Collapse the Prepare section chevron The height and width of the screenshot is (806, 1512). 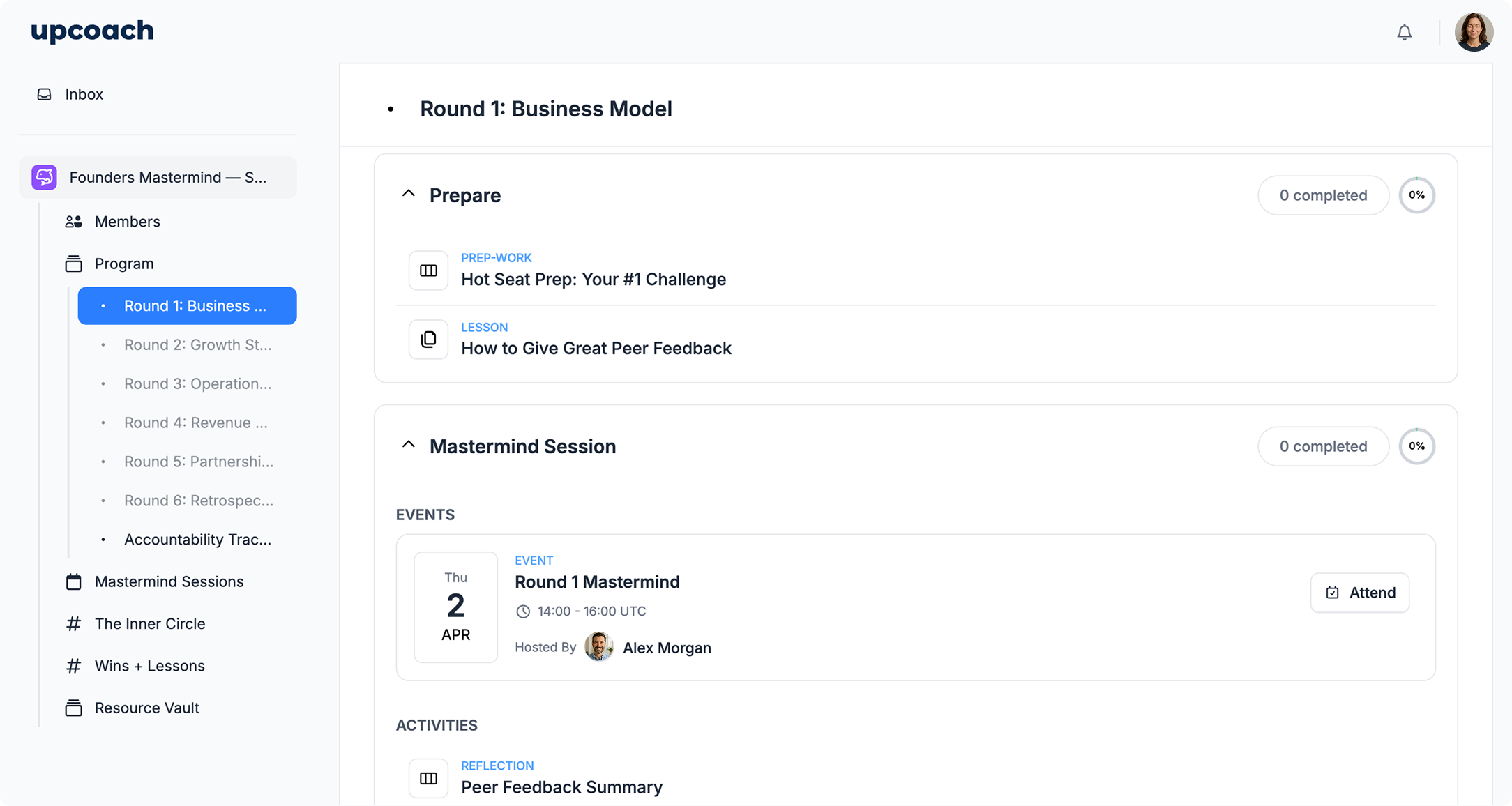click(409, 194)
